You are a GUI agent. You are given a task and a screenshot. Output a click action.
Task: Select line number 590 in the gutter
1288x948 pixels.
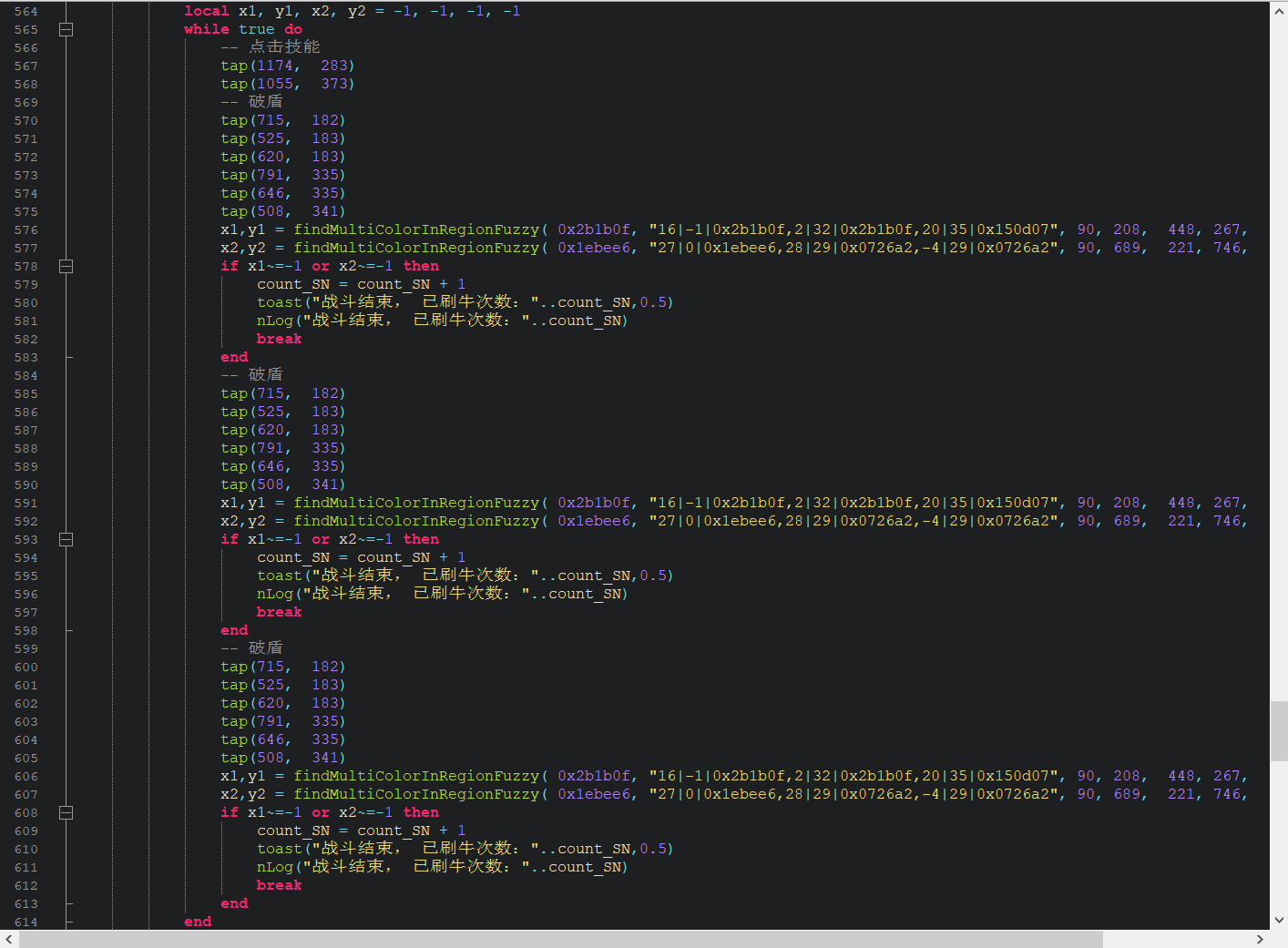tap(26, 484)
